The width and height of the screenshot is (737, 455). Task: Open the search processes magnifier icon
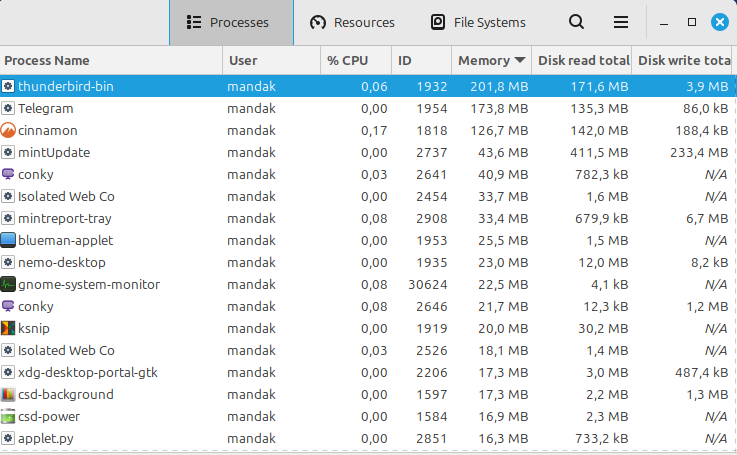point(576,22)
